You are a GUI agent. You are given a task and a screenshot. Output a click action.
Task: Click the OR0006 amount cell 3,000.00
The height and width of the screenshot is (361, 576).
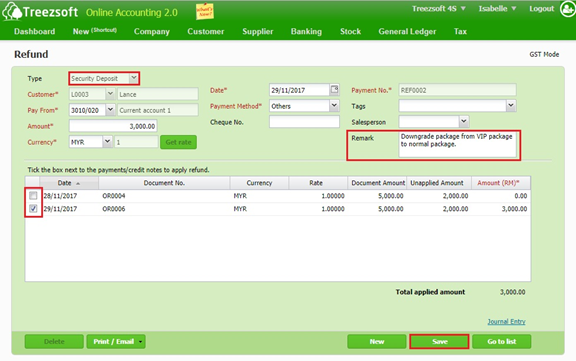tap(514, 209)
